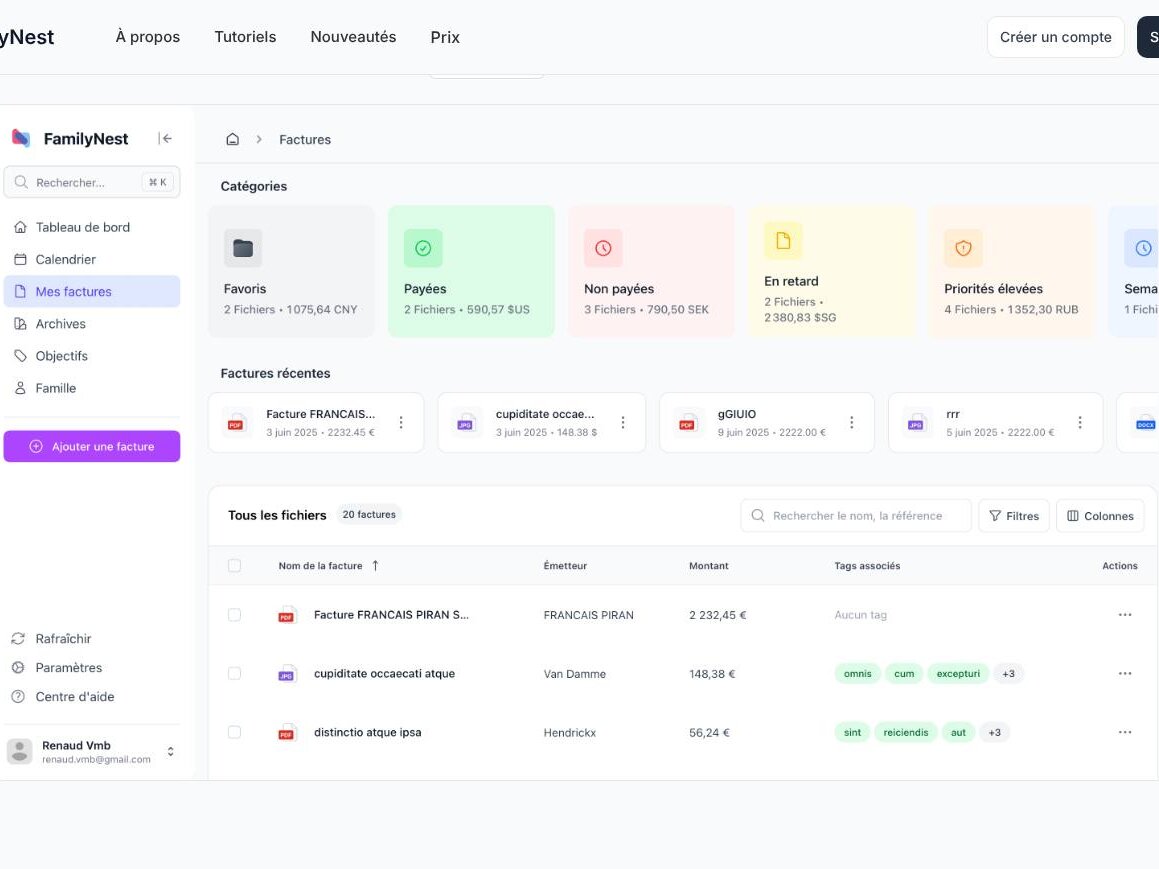Collapse the FamilyNest sidebar

[x=165, y=138]
